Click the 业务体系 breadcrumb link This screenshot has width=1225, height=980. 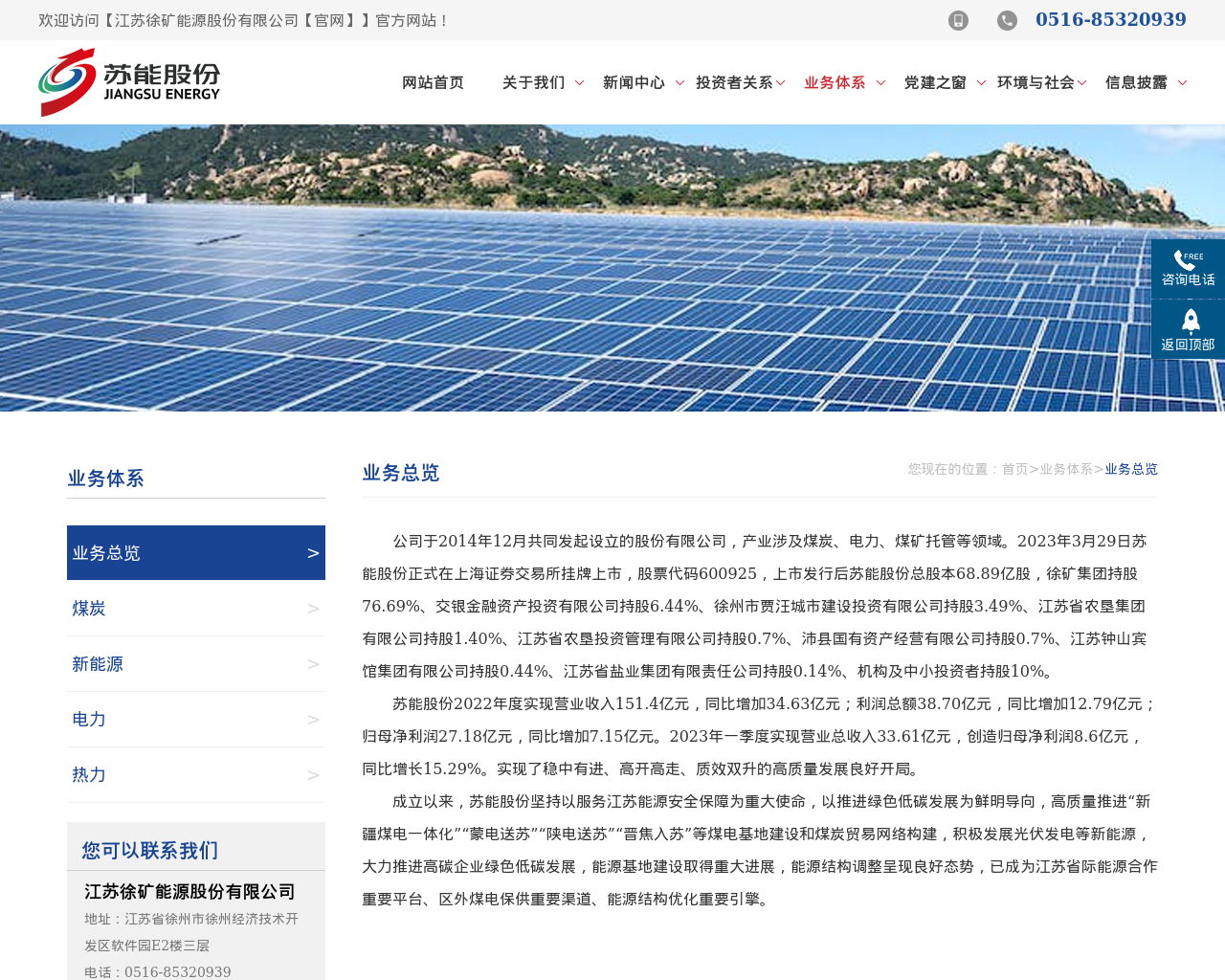1066,469
